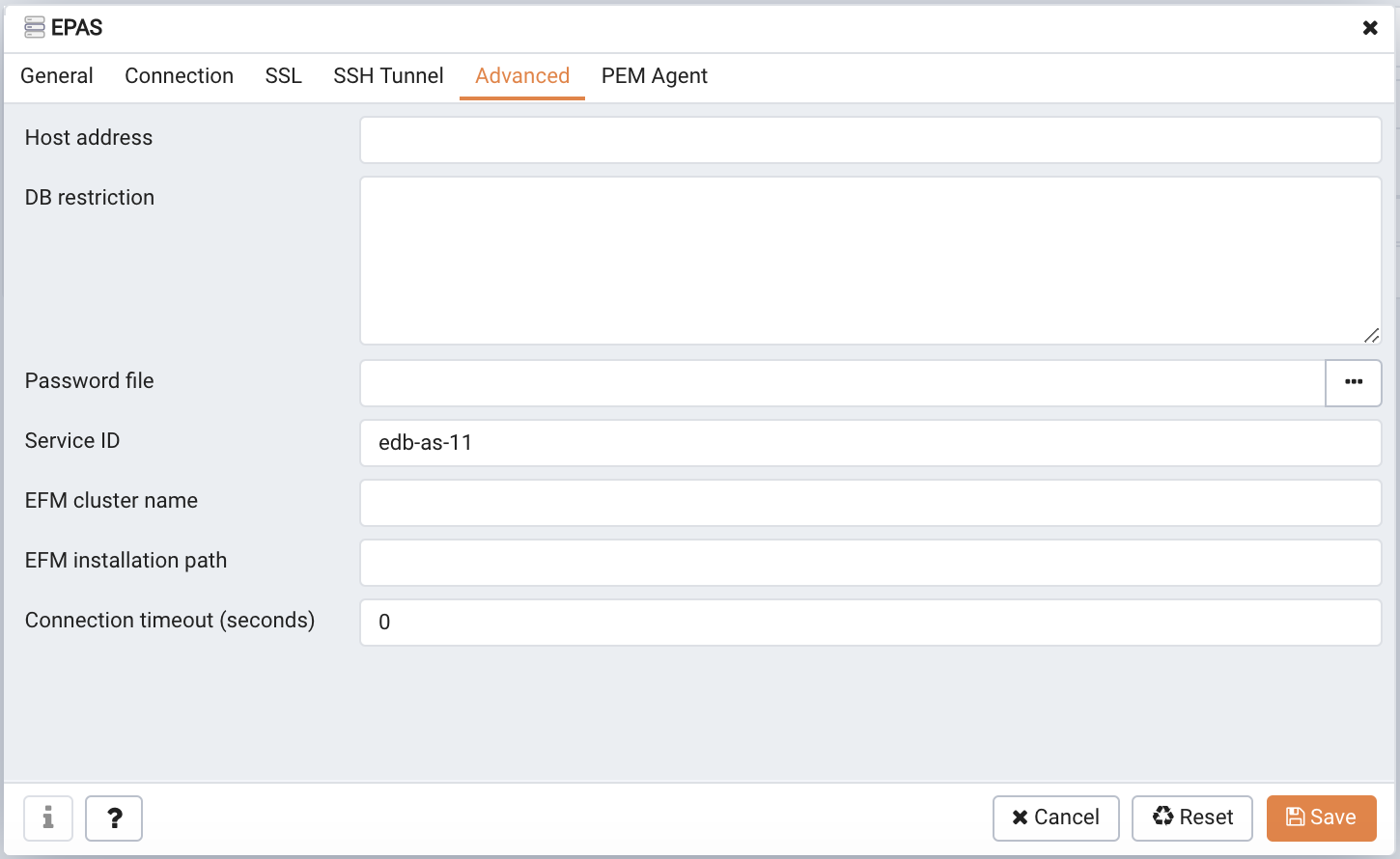The image size is (1400, 859).
Task: Reset the form values
Action: pos(1192,818)
